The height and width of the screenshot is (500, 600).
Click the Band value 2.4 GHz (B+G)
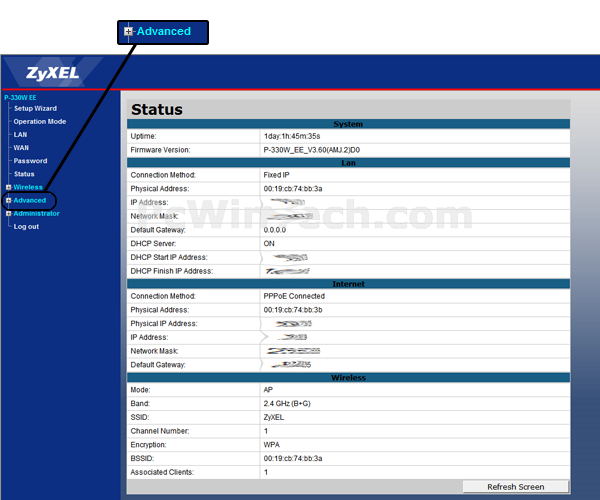(x=287, y=404)
